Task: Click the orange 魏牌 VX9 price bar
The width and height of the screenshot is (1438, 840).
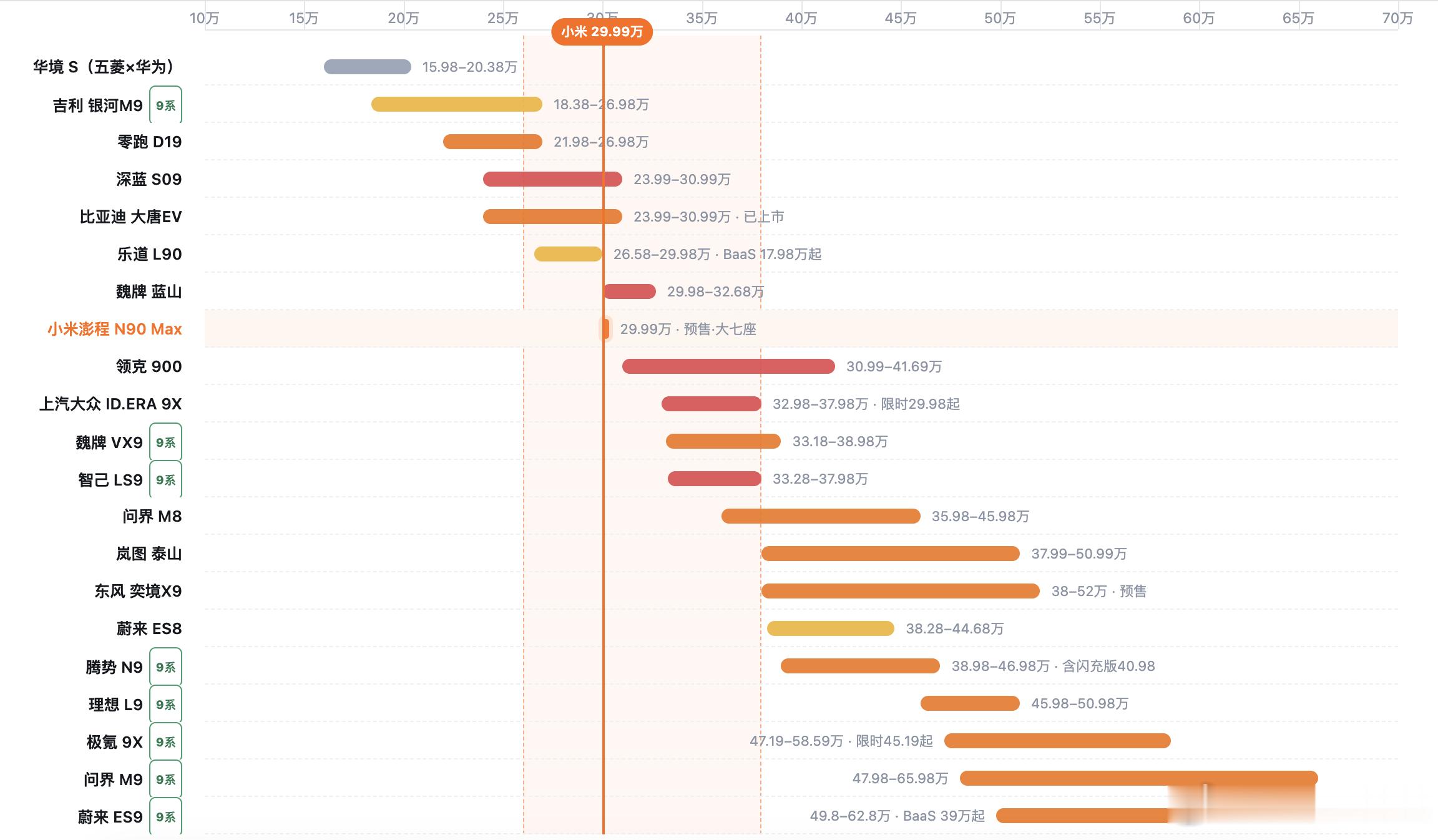Action: click(x=723, y=441)
